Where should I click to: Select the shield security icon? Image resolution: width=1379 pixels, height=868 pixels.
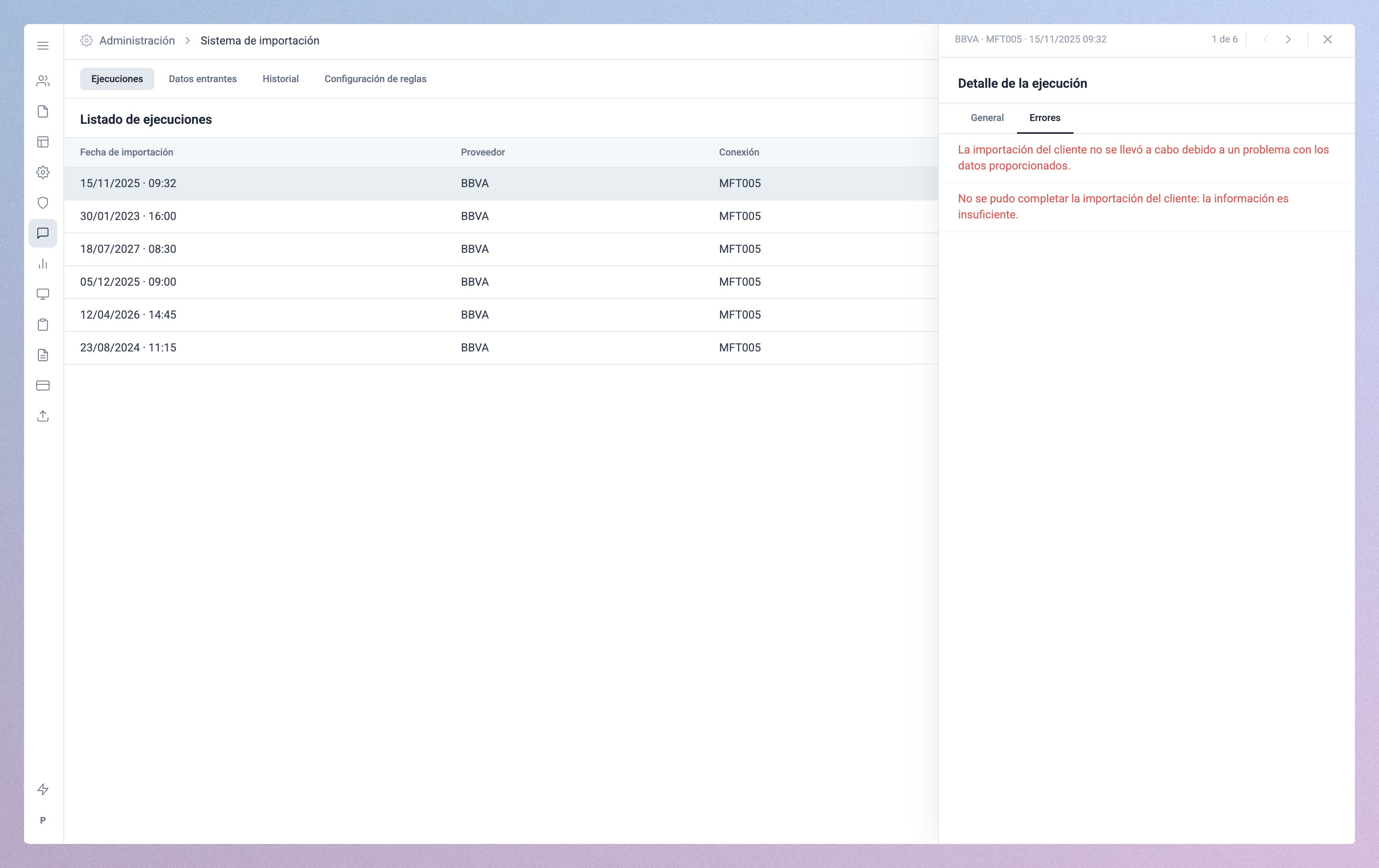click(x=43, y=203)
